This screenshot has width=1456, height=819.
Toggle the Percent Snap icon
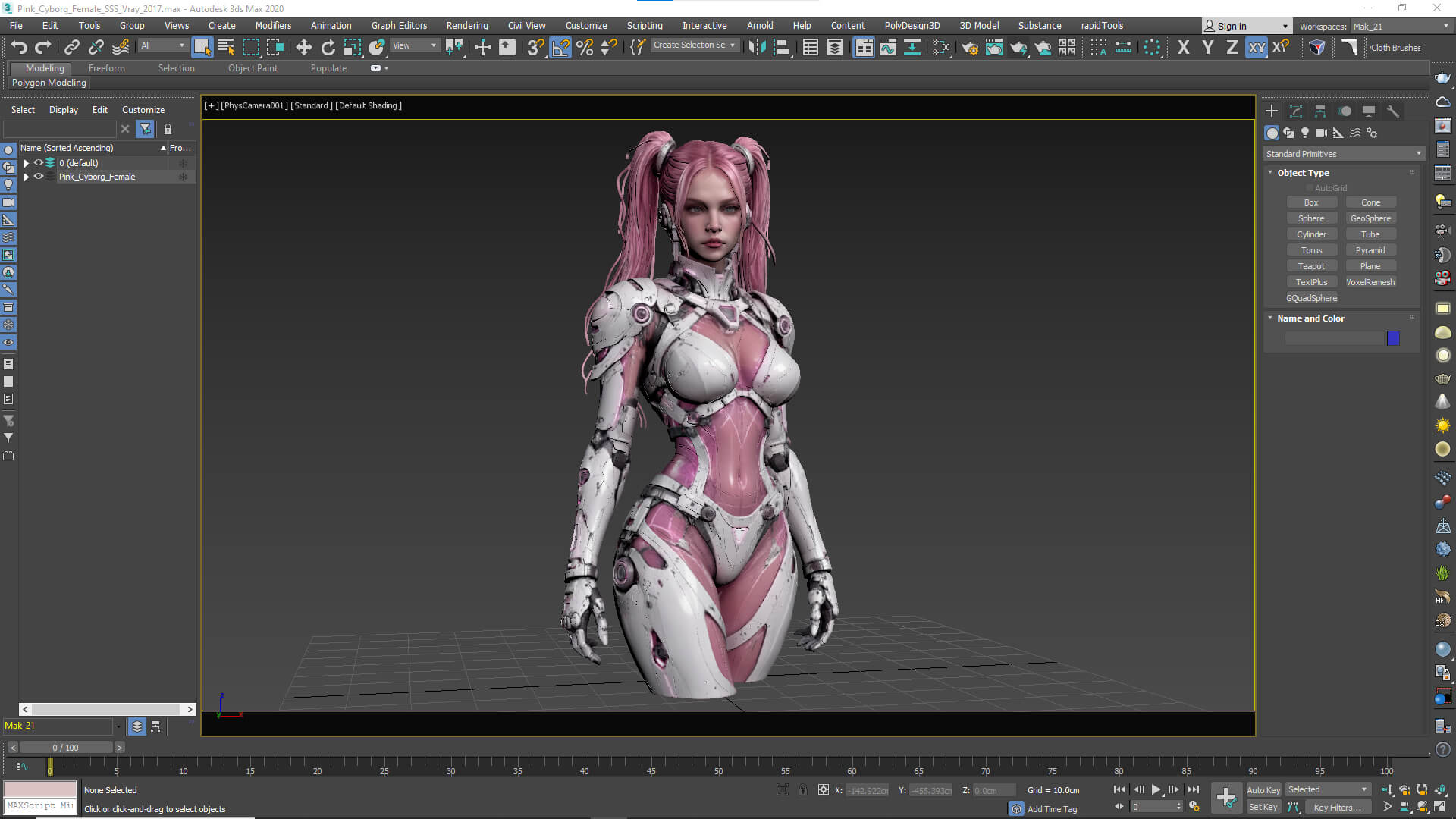585,48
